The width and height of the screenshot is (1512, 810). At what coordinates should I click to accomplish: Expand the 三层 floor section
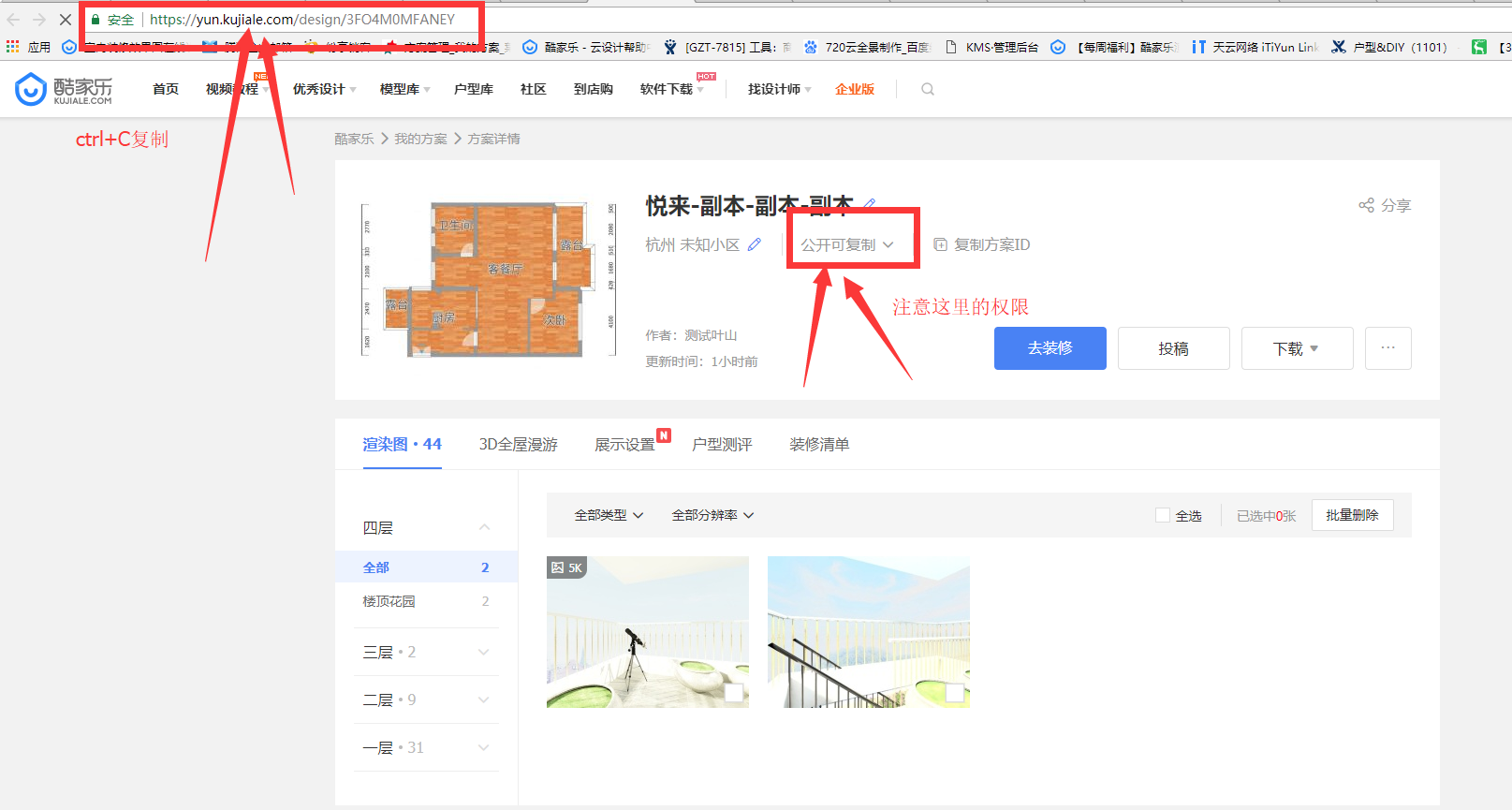point(484,652)
